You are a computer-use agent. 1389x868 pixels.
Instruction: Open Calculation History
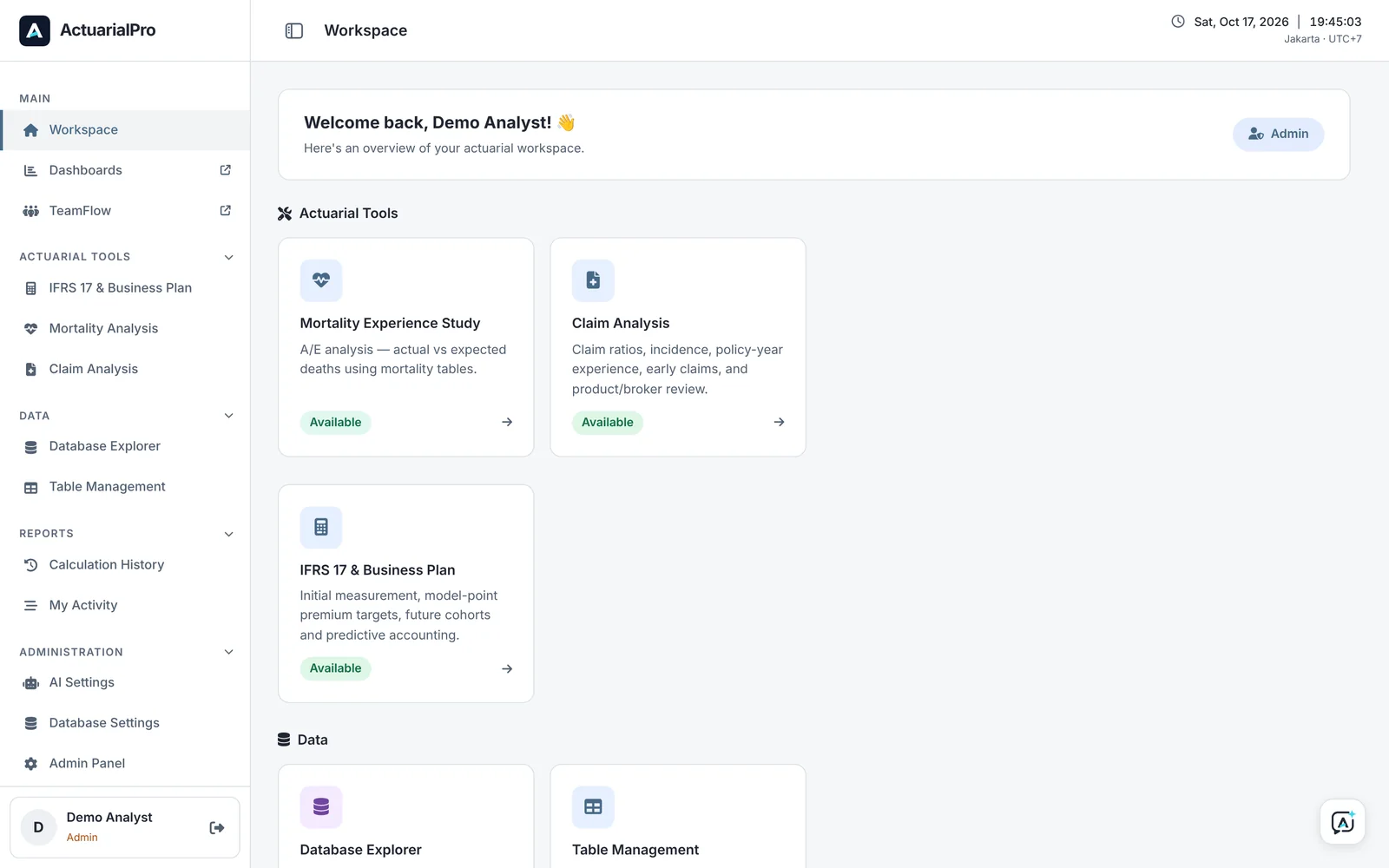click(125, 564)
